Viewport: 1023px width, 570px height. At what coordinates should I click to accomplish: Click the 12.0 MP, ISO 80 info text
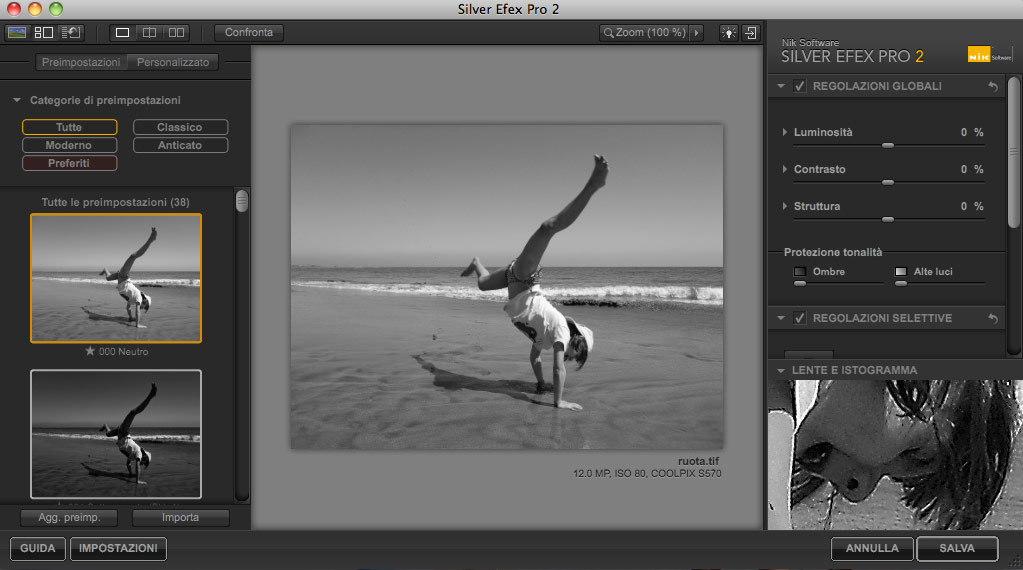point(647,473)
